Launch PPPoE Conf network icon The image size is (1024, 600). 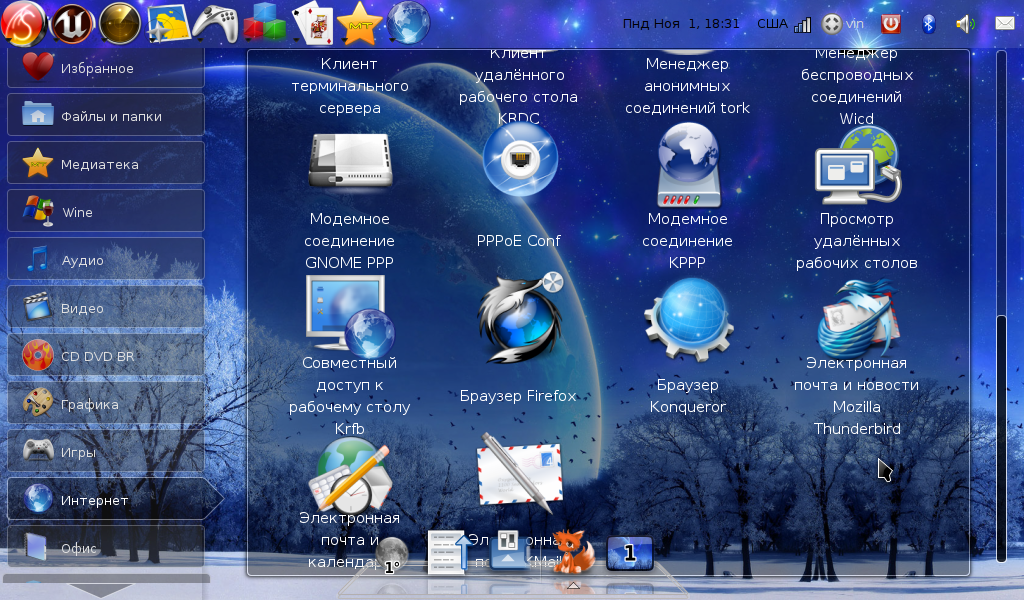coord(519,159)
